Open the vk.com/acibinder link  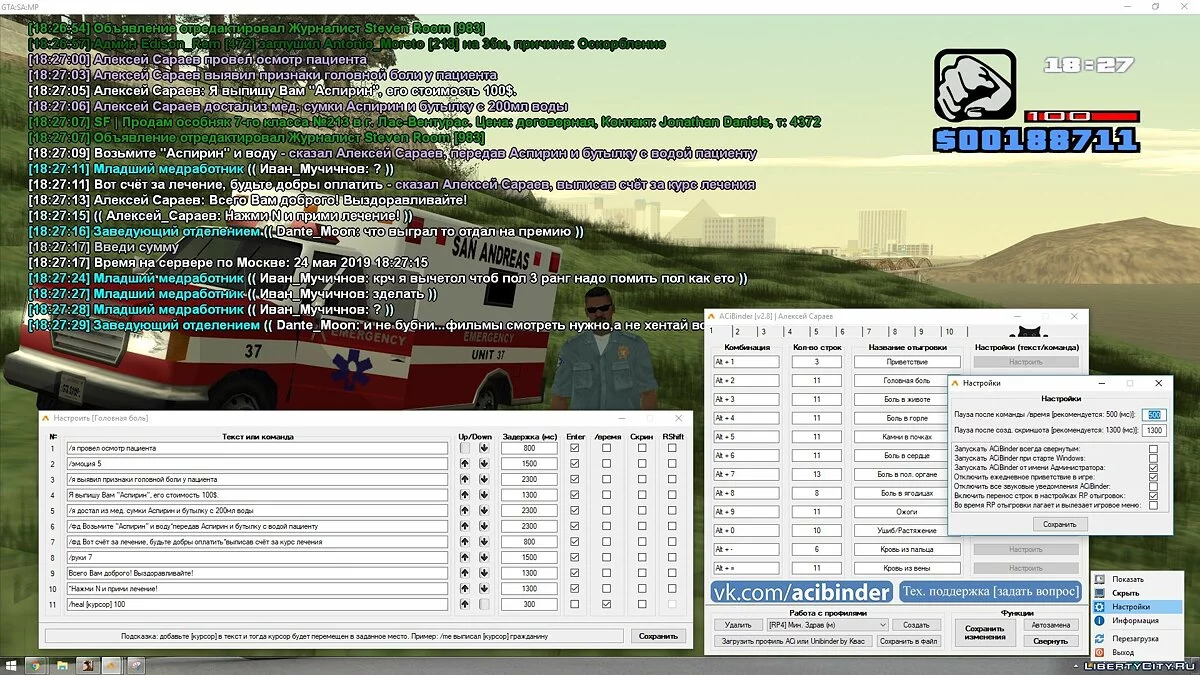(x=800, y=592)
